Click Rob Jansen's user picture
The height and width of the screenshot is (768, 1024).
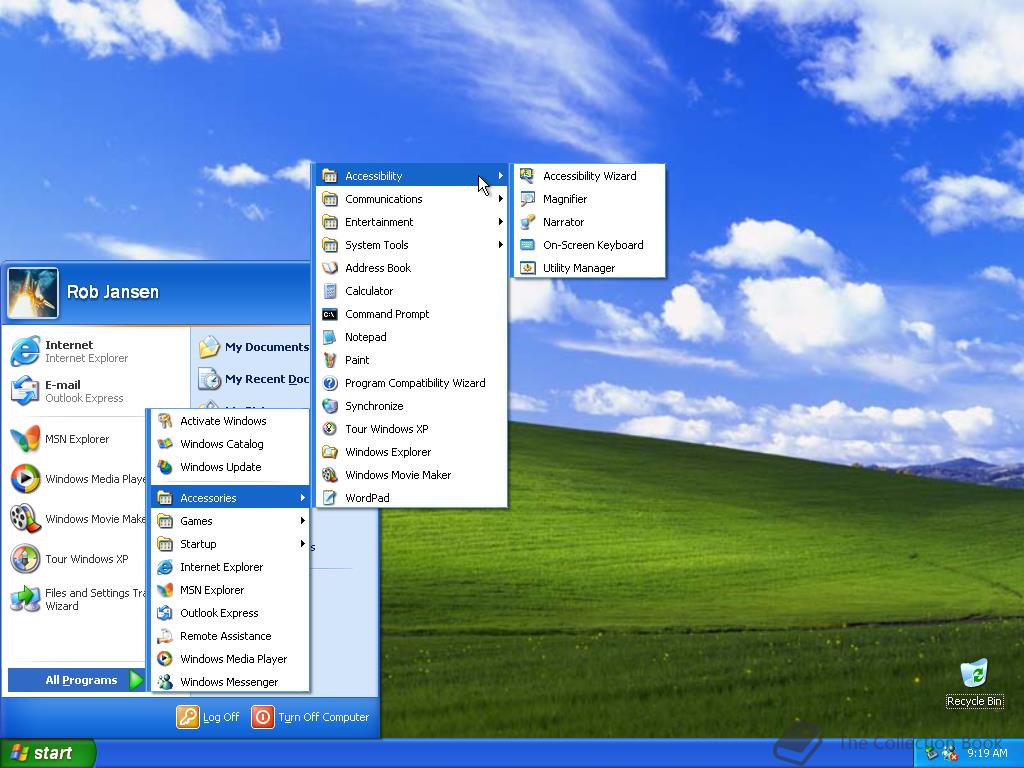coord(33,293)
